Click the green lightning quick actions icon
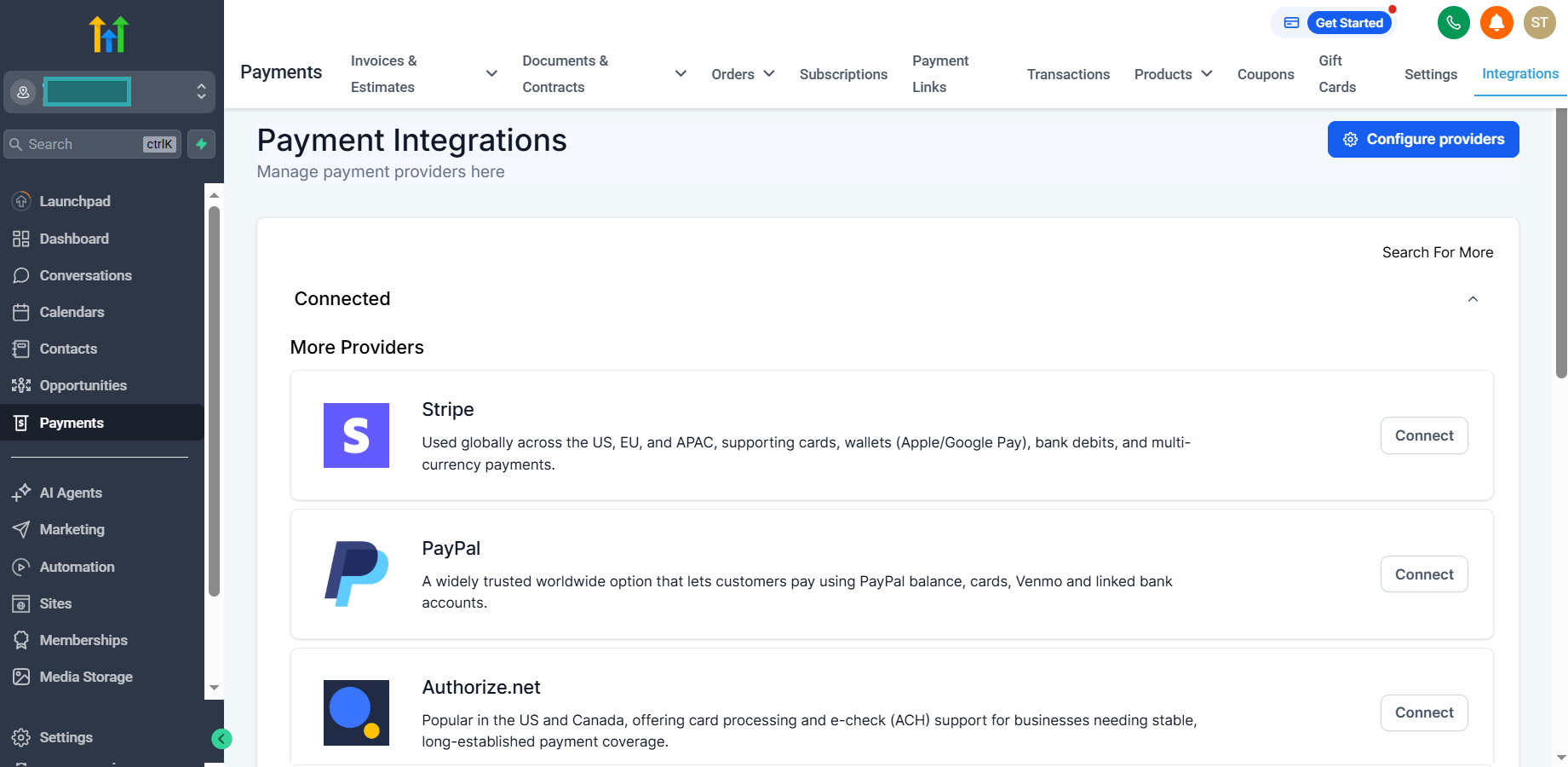The width and height of the screenshot is (1568, 767). pyautogui.click(x=202, y=144)
